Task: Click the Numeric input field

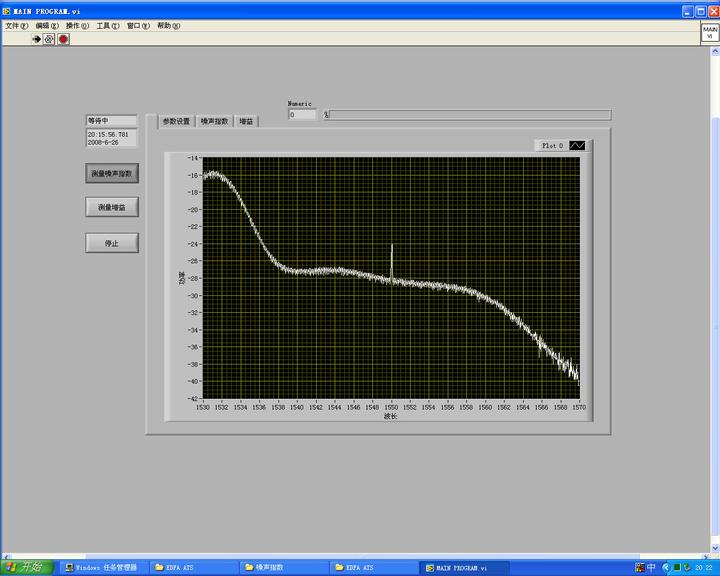Action: (x=302, y=114)
